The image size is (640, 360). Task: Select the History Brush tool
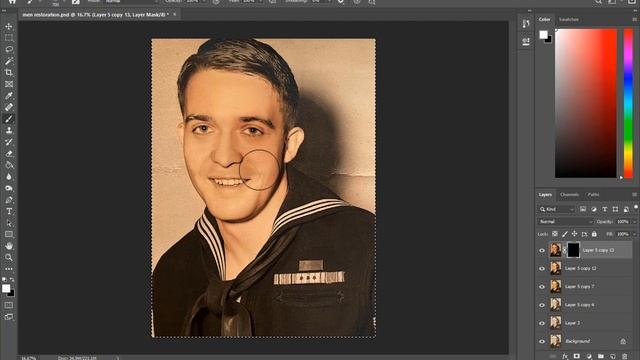[x=9, y=142]
